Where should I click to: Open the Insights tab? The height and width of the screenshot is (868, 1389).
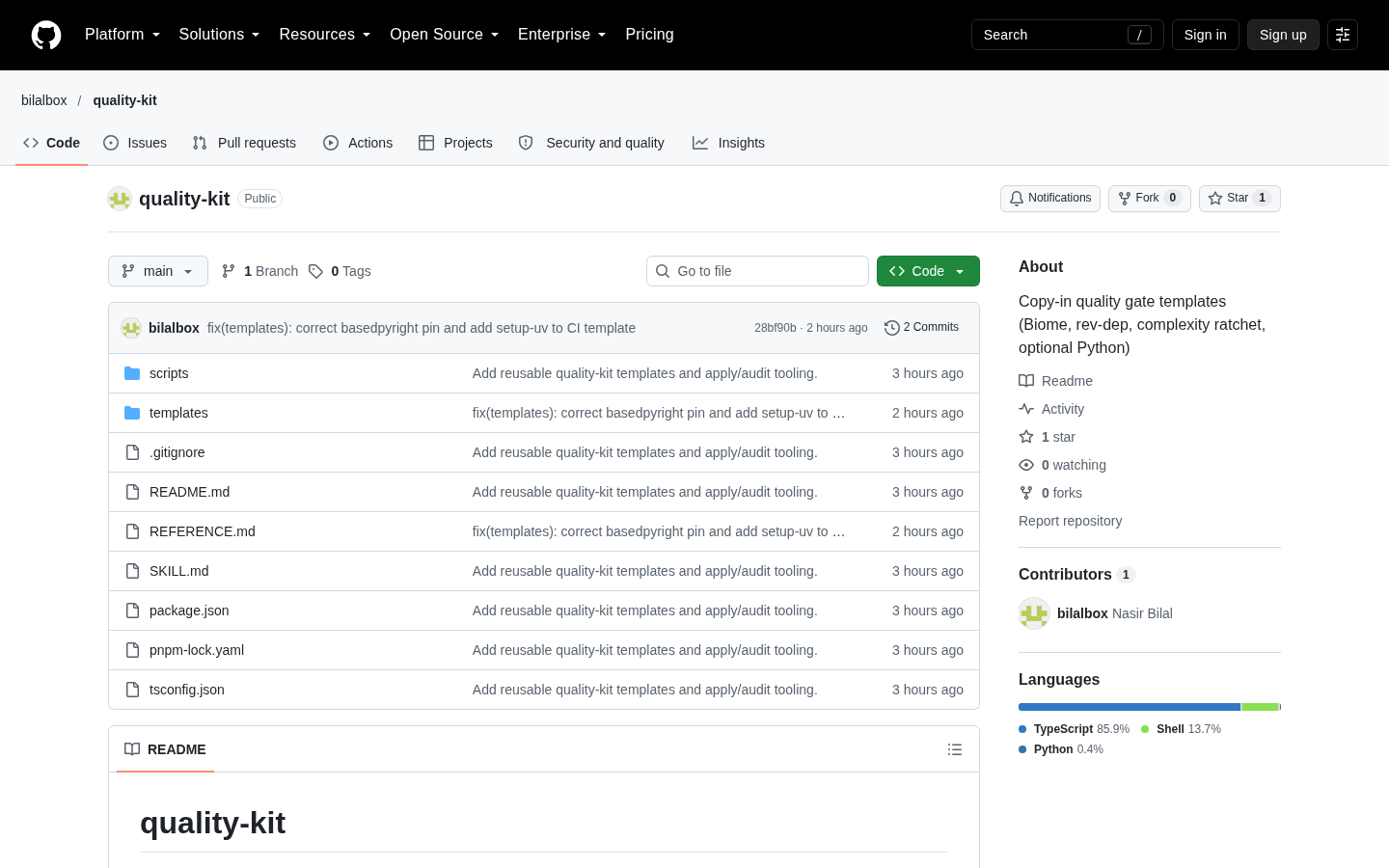(728, 143)
